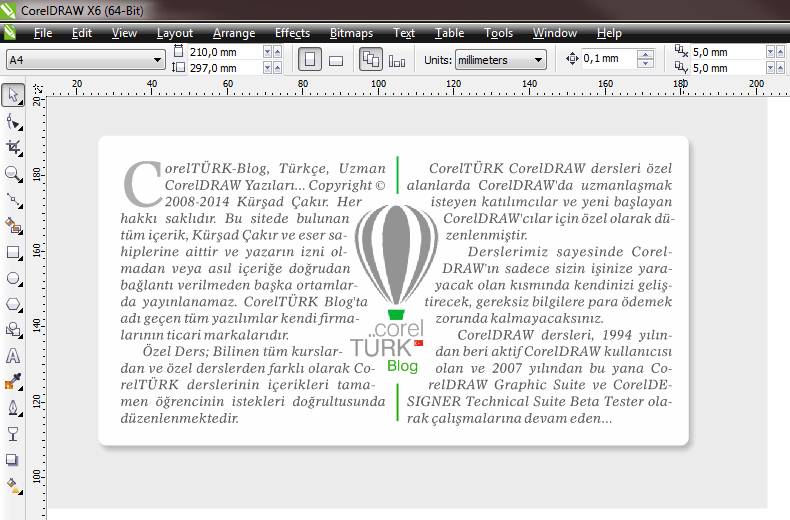Increase nudge distance 0,1 mm
Image resolution: width=790 pixels, height=520 pixels.
(x=645, y=54)
